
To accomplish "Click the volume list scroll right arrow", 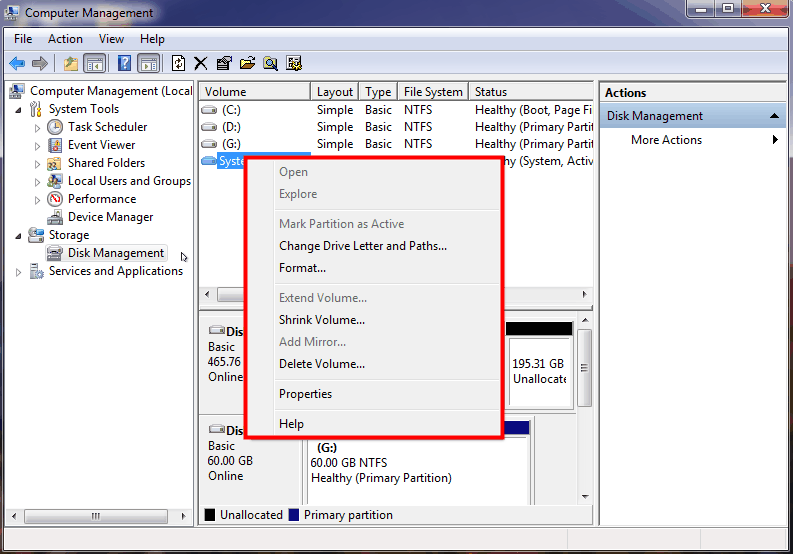I will (x=584, y=294).
